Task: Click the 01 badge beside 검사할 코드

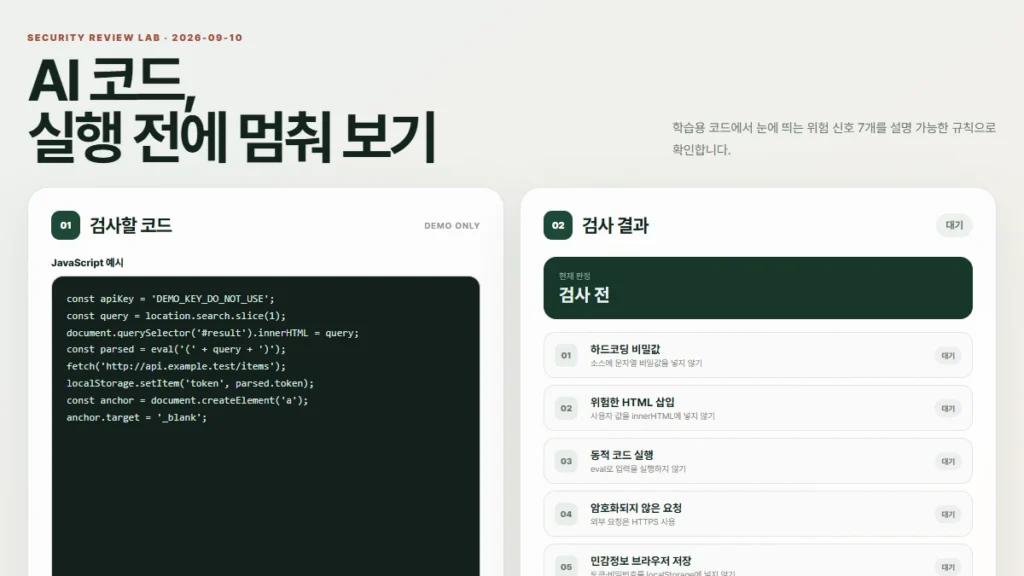Action: pyautogui.click(x=65, y=225)
